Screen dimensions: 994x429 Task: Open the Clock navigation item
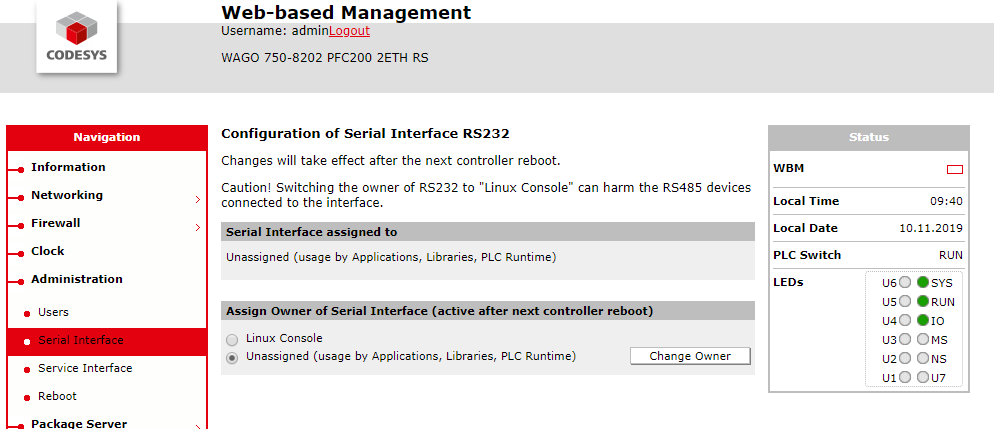tap(48, 251)
